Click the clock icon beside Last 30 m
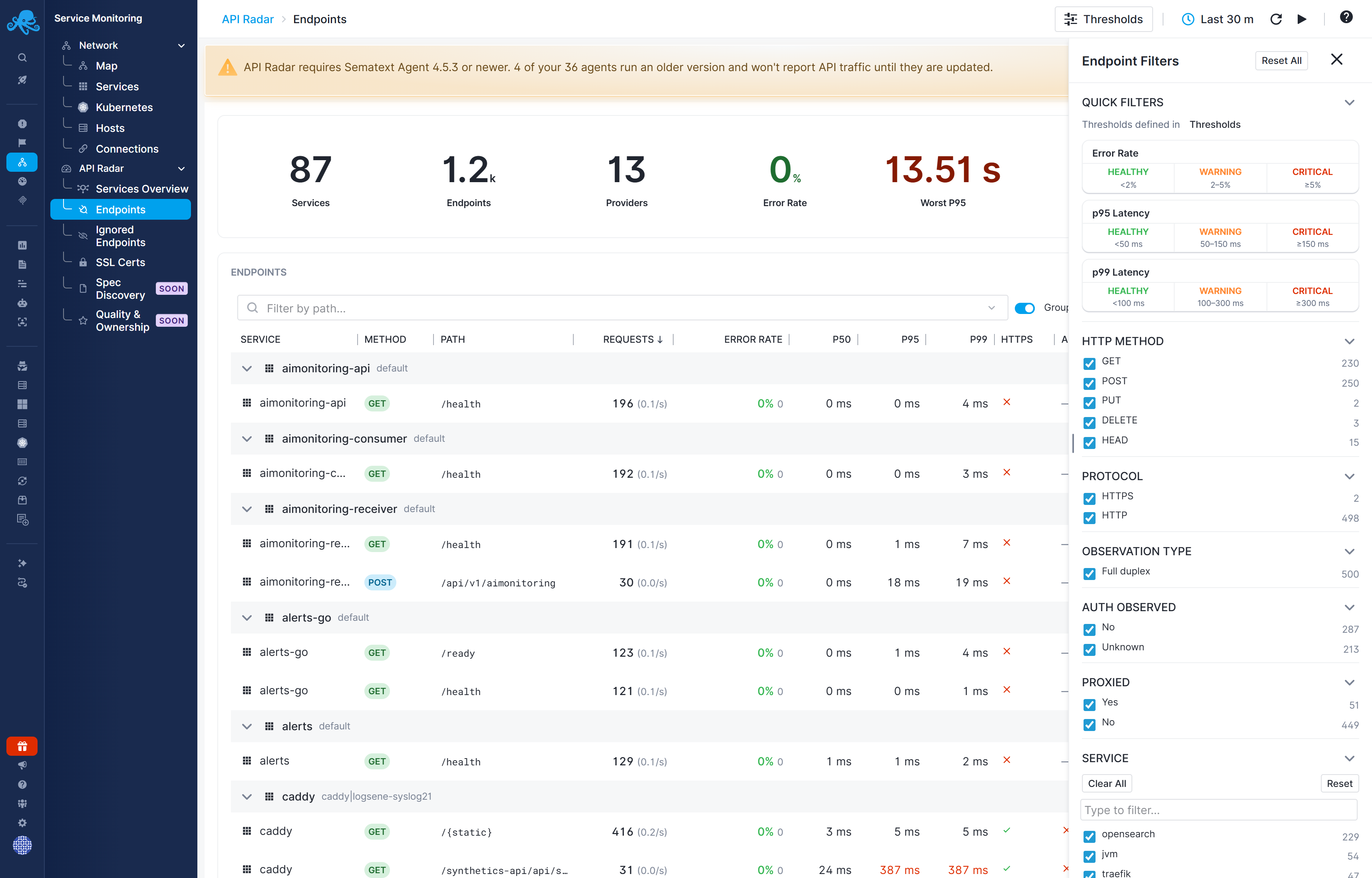The image size is (1372, 878). pos(1188,20)
